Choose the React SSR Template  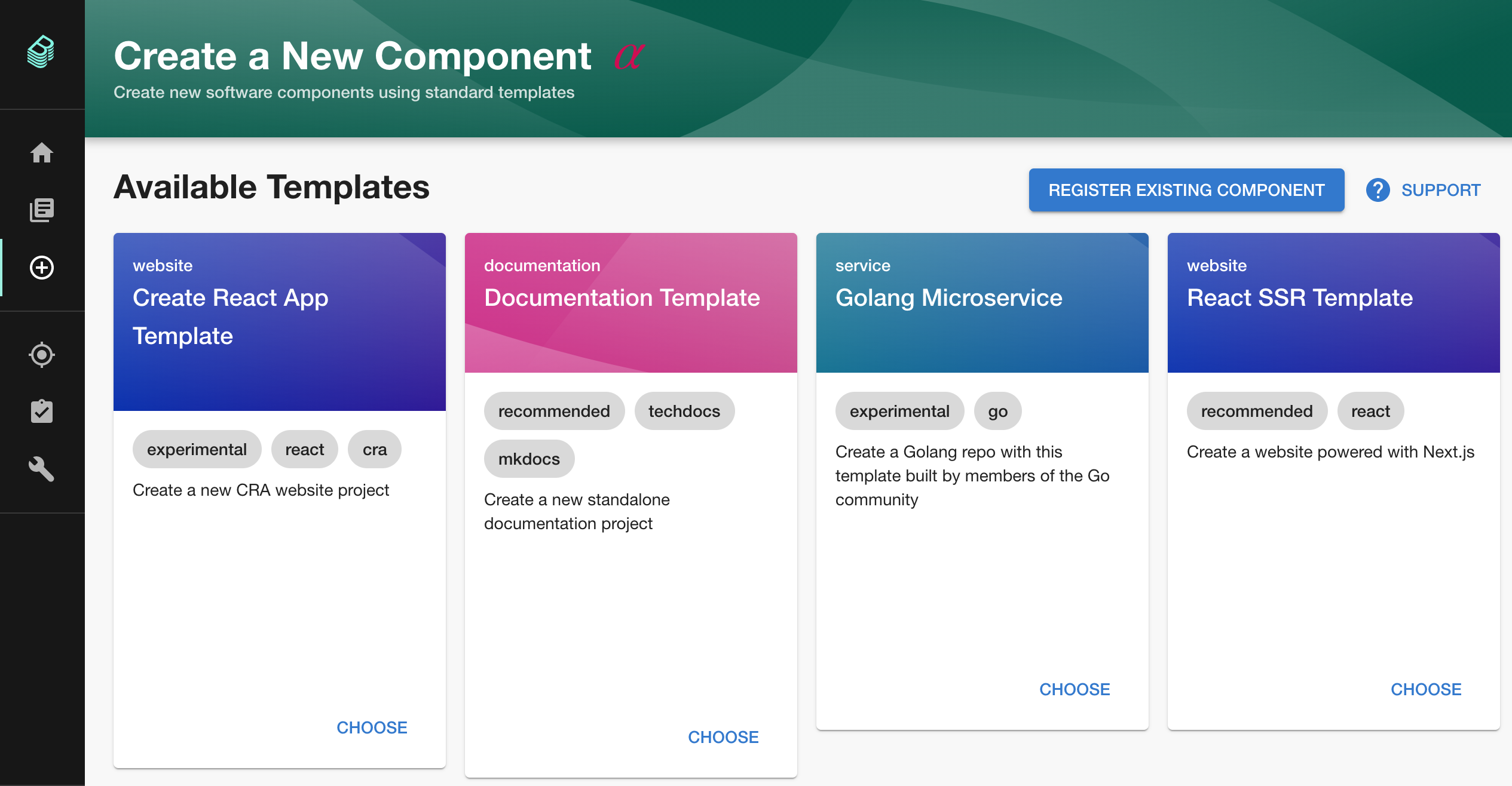[x=1426, y=689]
